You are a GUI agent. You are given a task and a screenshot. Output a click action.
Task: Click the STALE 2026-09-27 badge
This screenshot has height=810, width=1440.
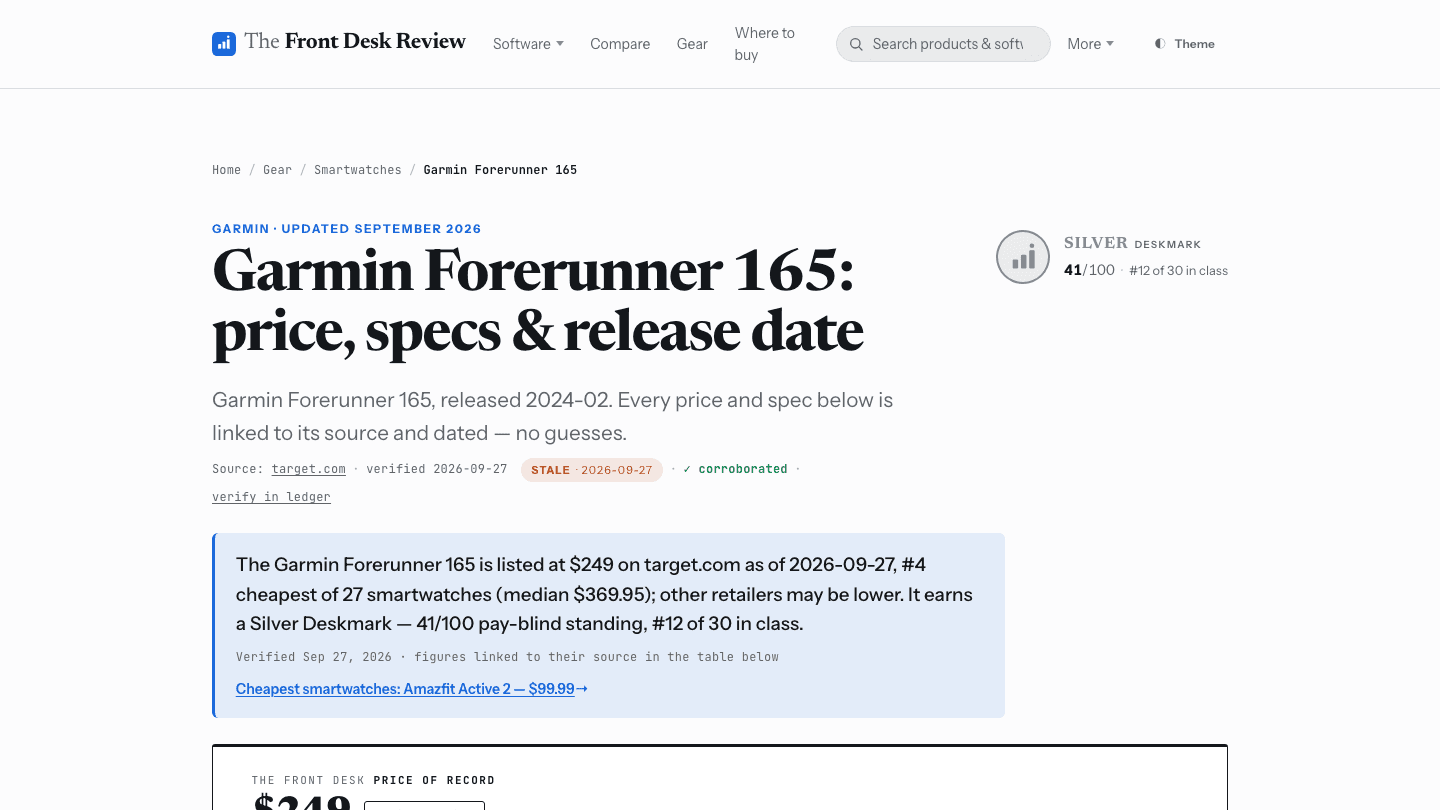point(592,470)
